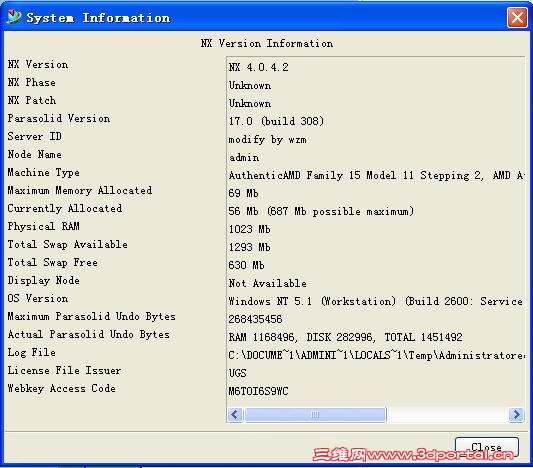Select the 'UGS' issuer value
This screenshot has height=468, width=533.
click(x=237, y=373)
